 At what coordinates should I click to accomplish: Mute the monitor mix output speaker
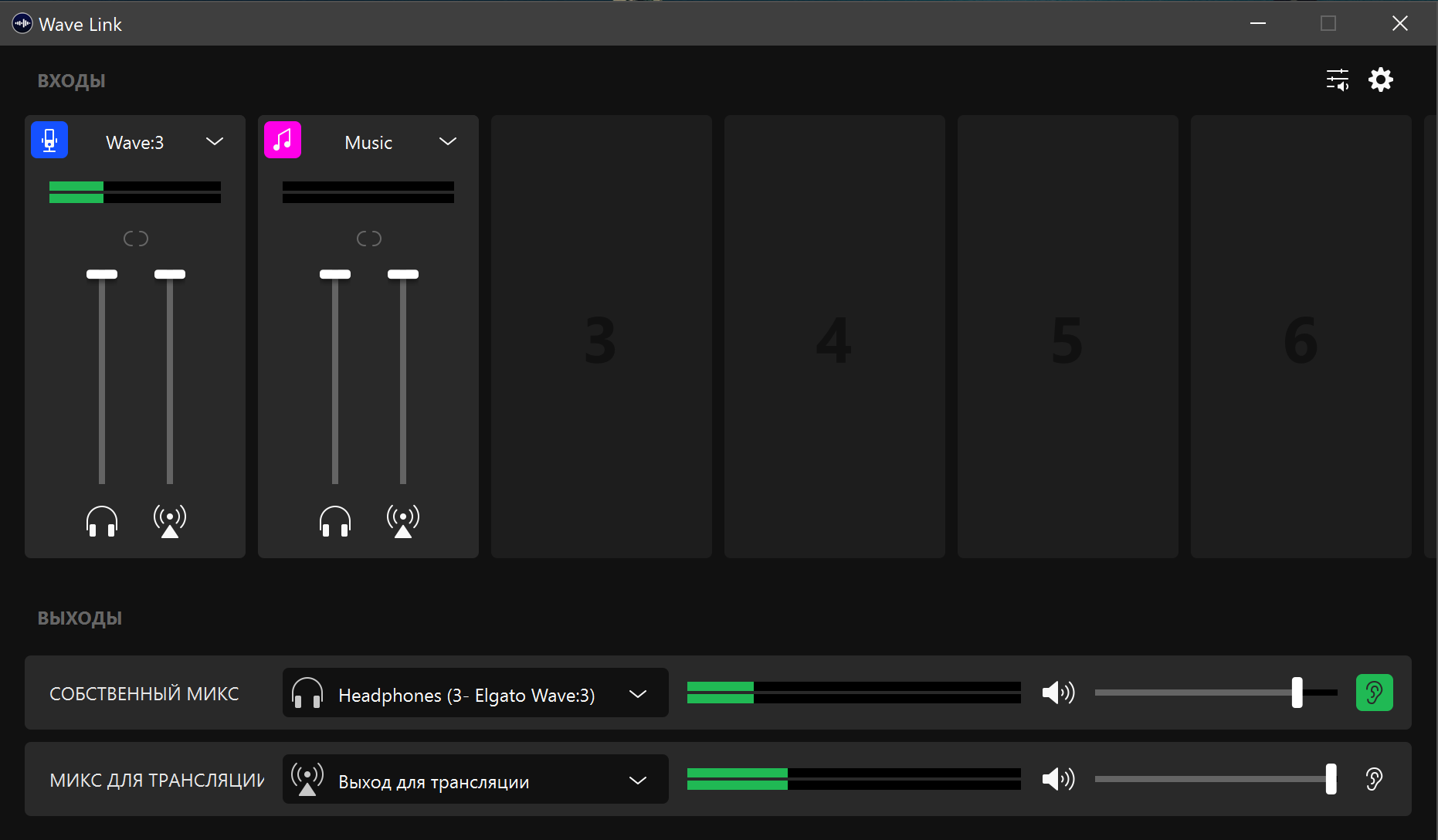point(1058,693)
